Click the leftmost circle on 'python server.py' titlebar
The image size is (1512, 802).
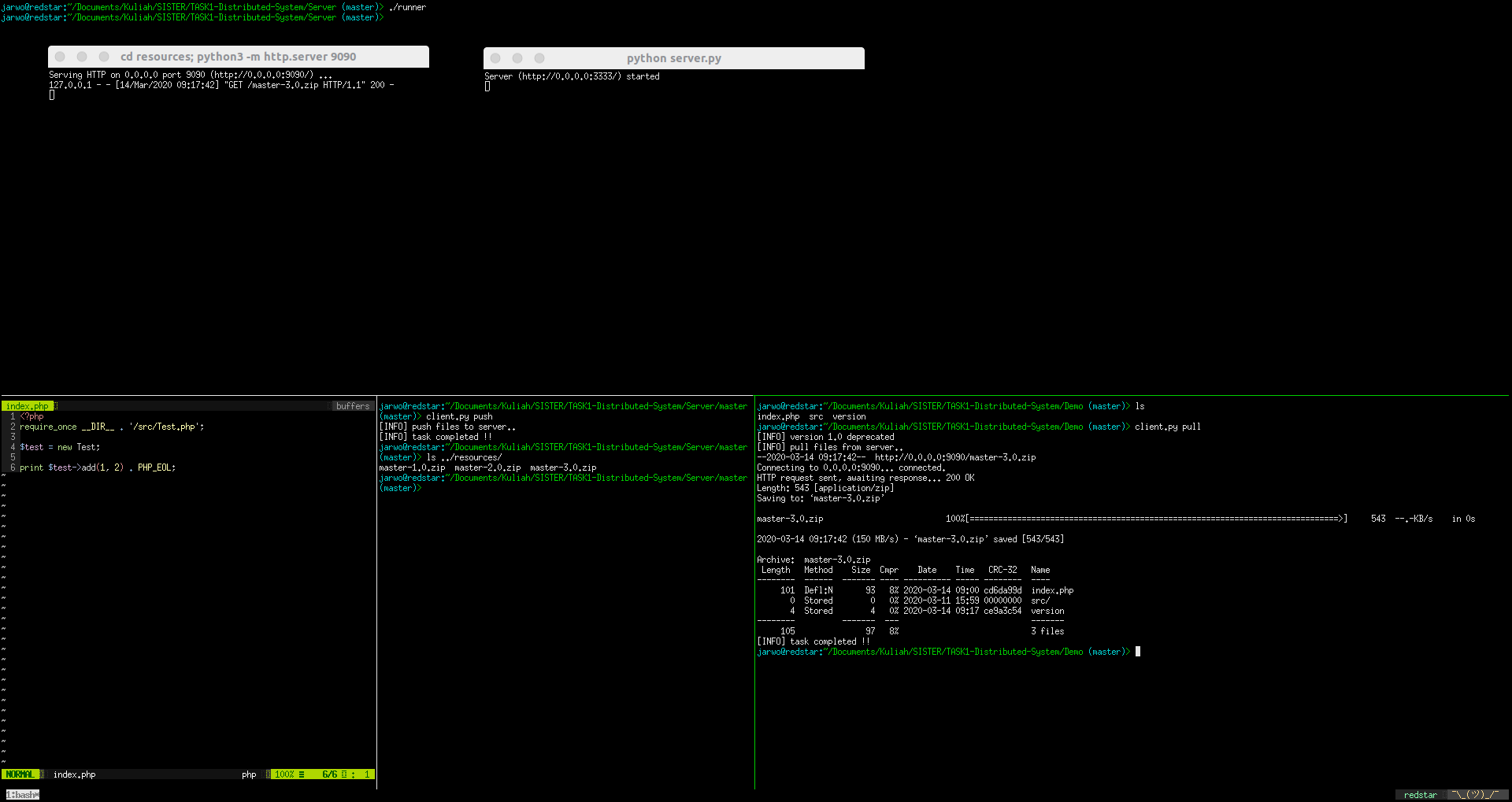[495, 57]
